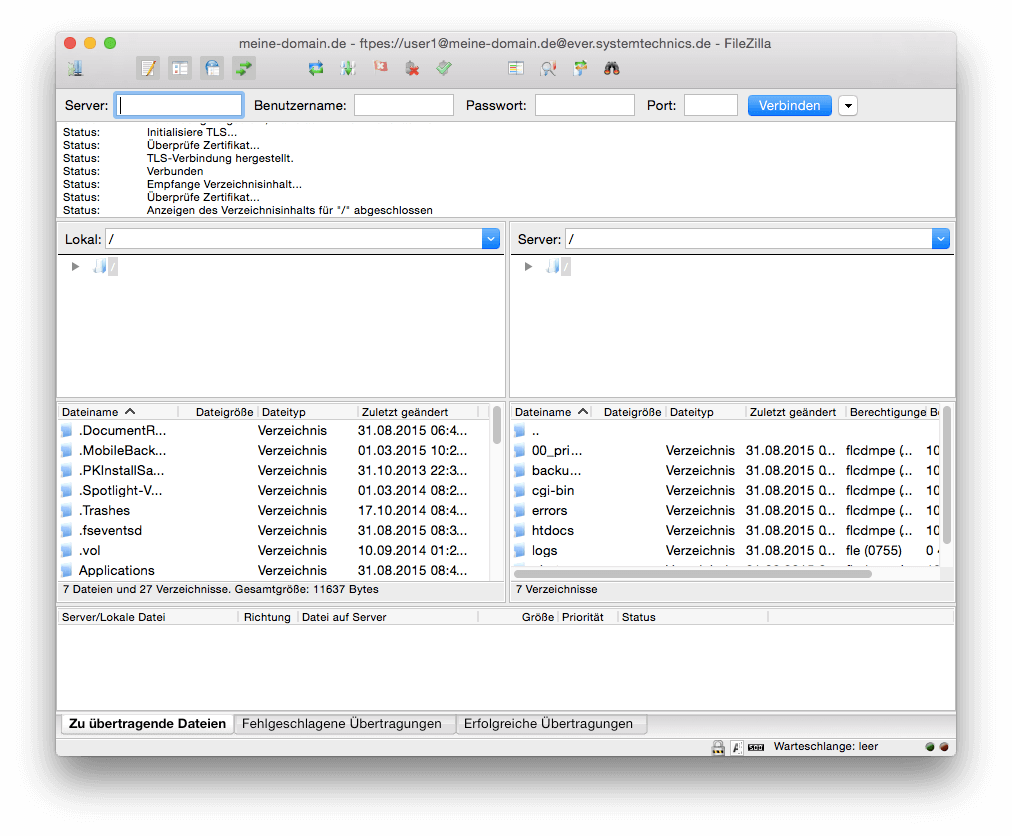Viewport: 1012px width, 836px height.
Task: Disconnect from the server (red X icon)
Action: 412,68
